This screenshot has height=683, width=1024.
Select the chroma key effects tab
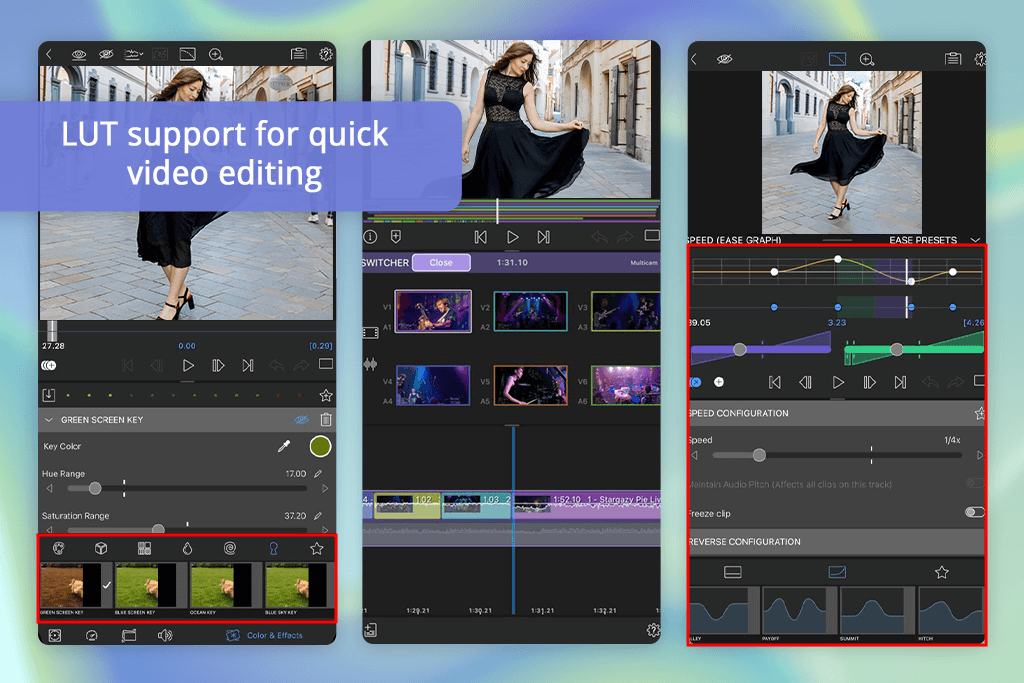(274, 548)
